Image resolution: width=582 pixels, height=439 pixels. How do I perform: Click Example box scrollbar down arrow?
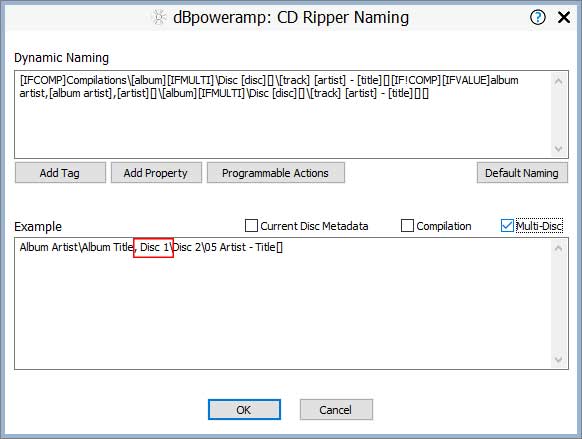(558, 359)
